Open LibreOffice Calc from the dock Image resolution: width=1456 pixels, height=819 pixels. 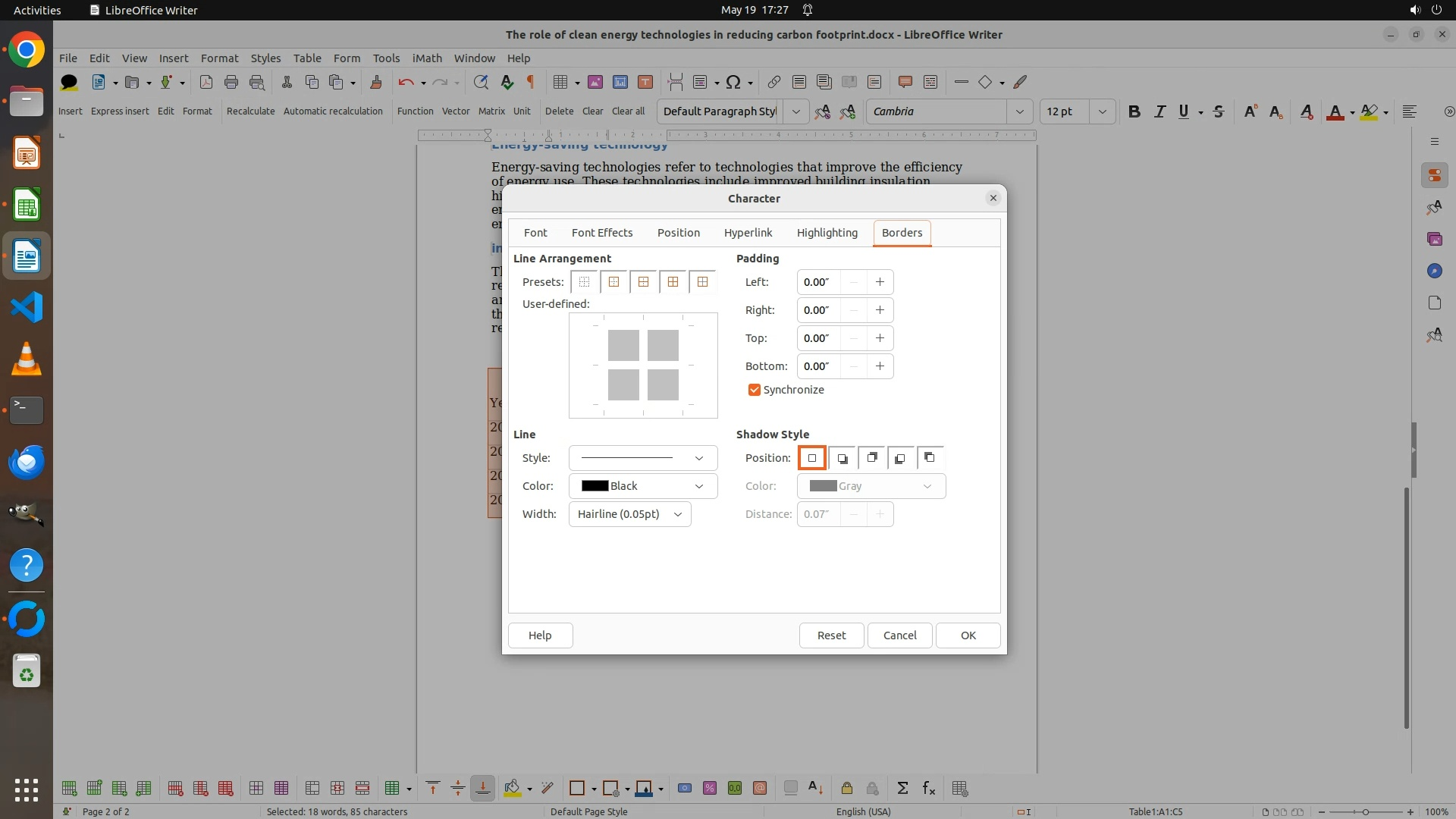[x=27, y=206]
